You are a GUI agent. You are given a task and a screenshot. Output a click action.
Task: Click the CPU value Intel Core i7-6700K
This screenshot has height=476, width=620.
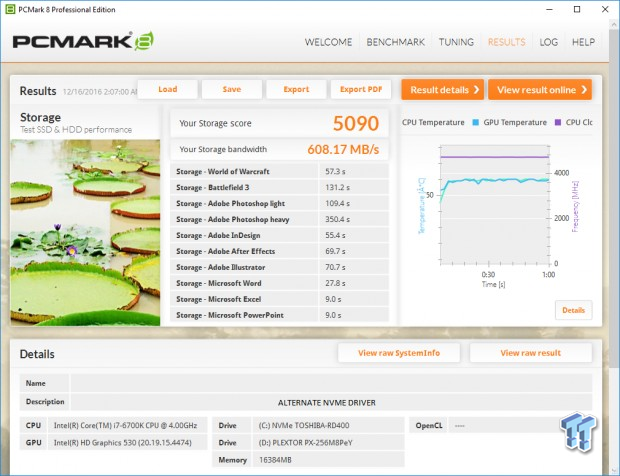pos(125,425)
